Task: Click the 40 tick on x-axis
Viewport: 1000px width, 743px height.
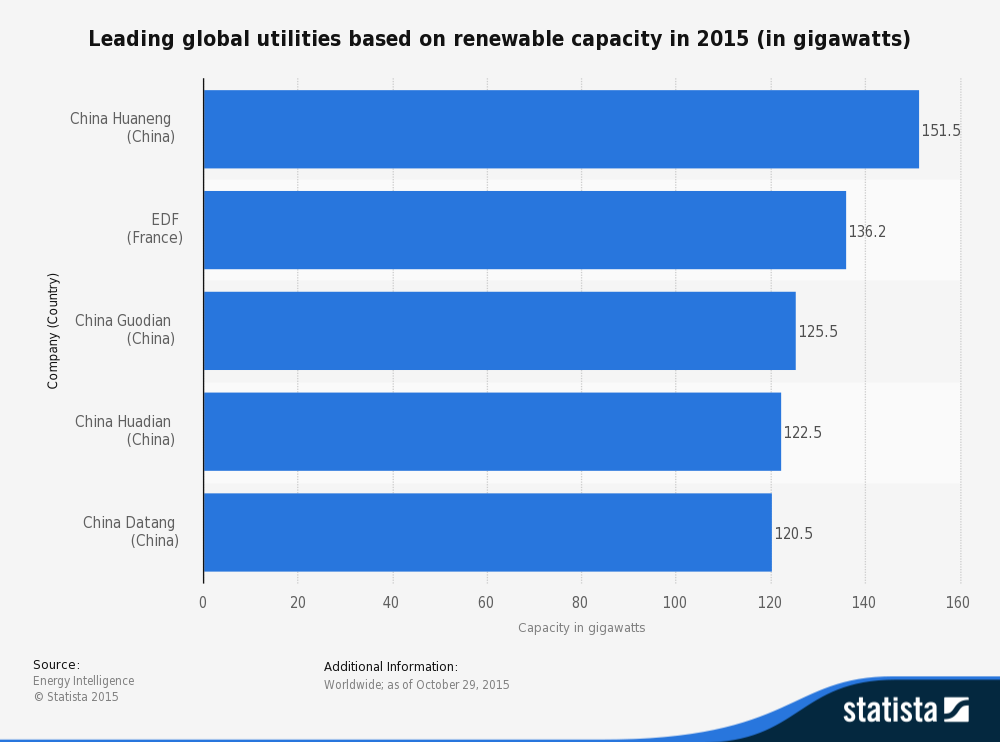Action: pos(391,602)
